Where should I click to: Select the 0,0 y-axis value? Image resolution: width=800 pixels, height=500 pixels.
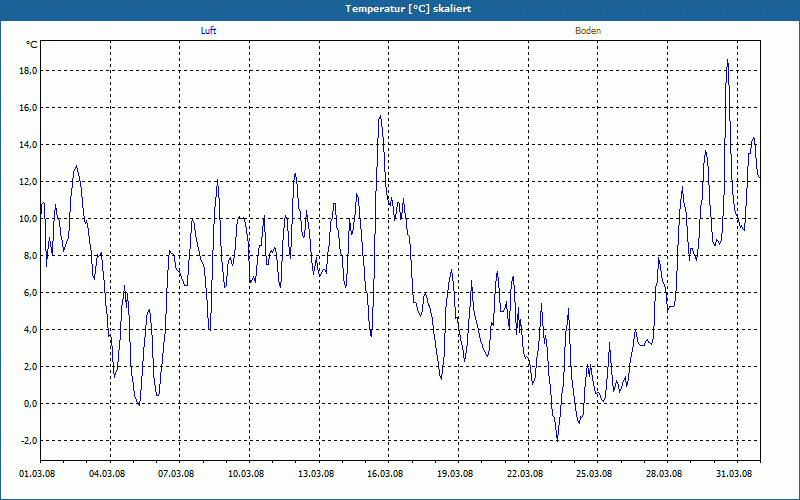click(x=31, y=404)
